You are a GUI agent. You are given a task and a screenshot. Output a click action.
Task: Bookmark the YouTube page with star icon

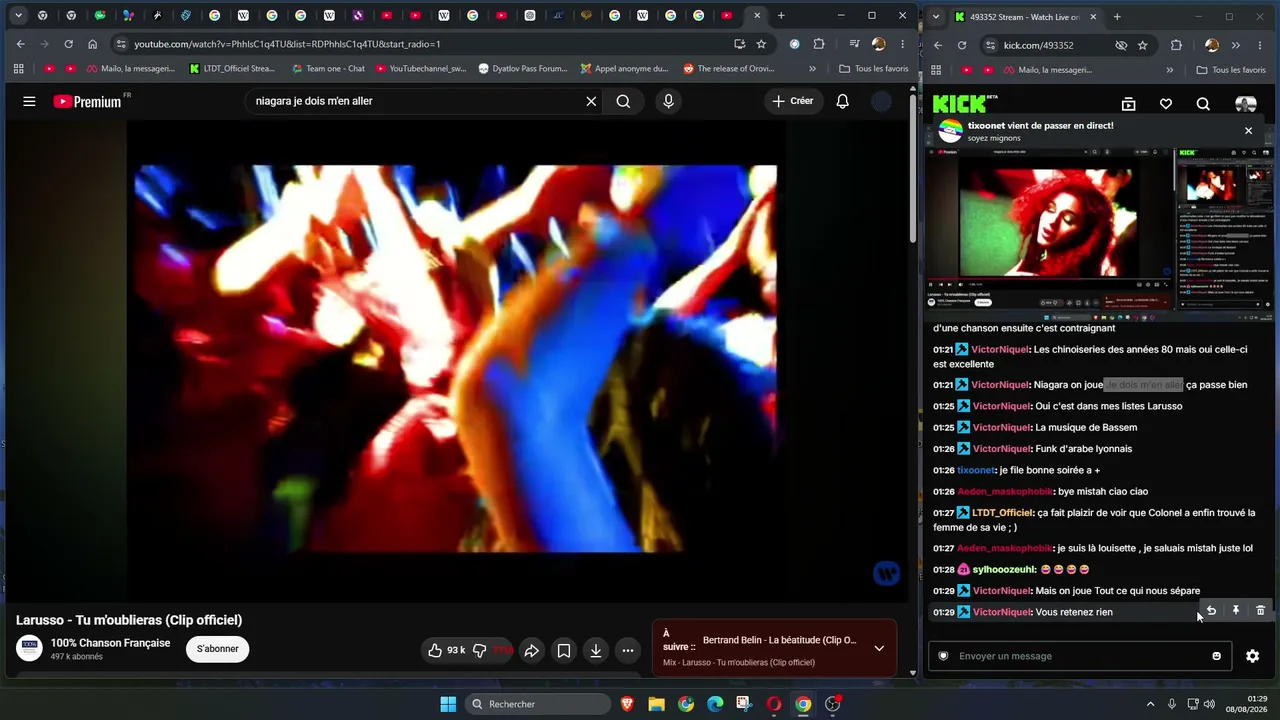761,44
